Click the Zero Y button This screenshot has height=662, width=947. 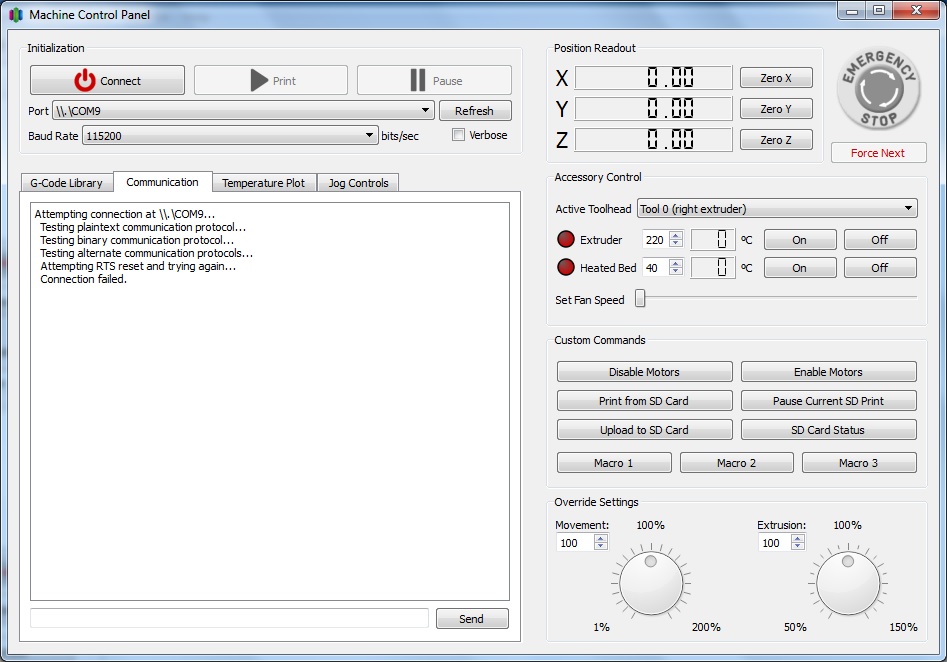(776, 109)
